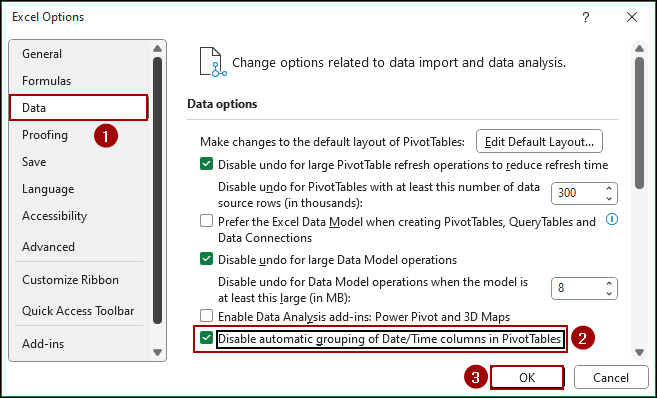Click the options pane scroll down arrow
The image size is (657, 398).
click(639, 352)
